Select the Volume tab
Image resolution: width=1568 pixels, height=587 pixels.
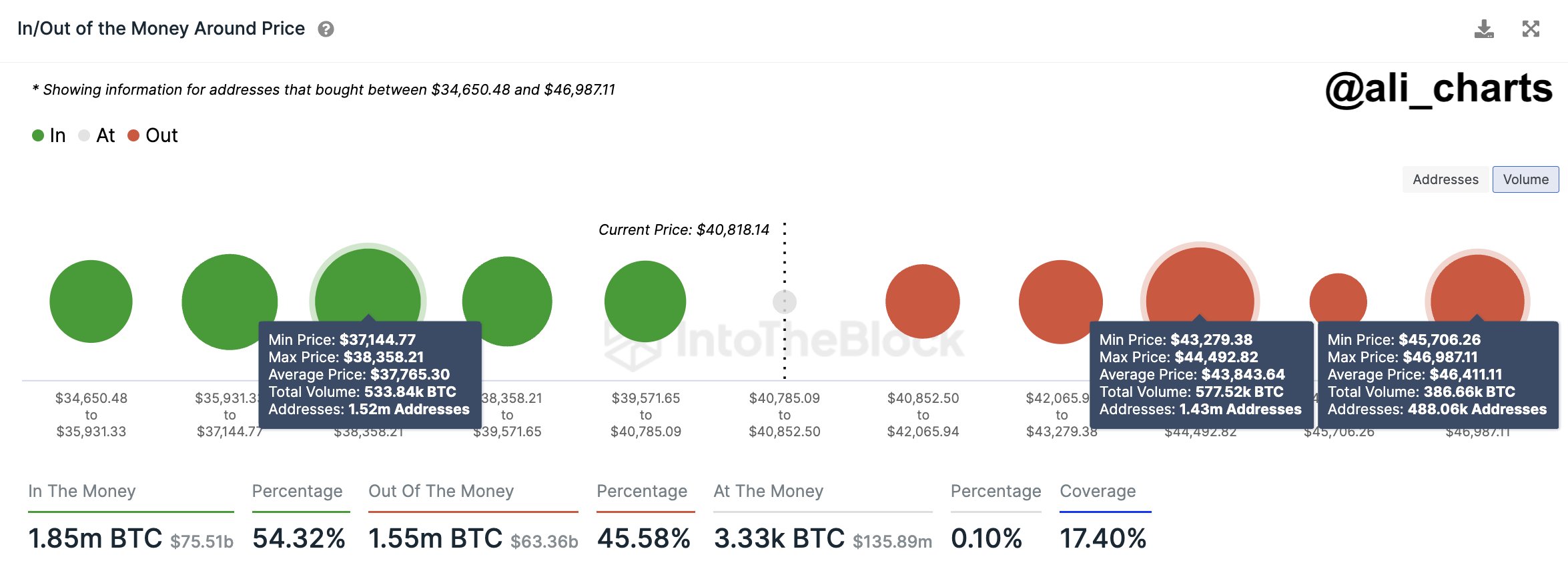pos(1525,179)
